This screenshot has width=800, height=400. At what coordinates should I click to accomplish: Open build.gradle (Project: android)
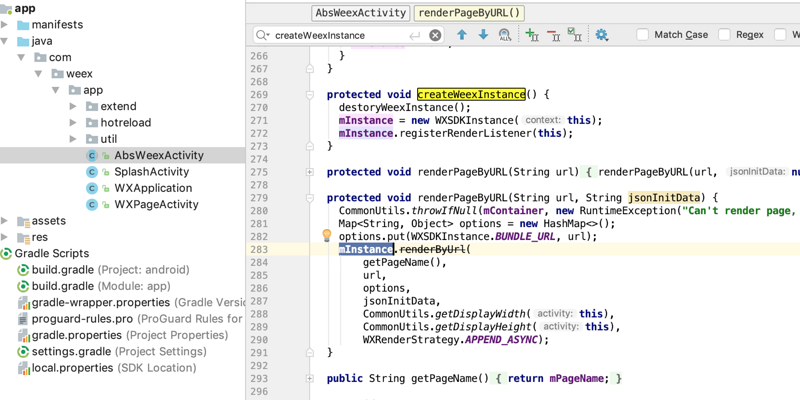tap(110, 270)
